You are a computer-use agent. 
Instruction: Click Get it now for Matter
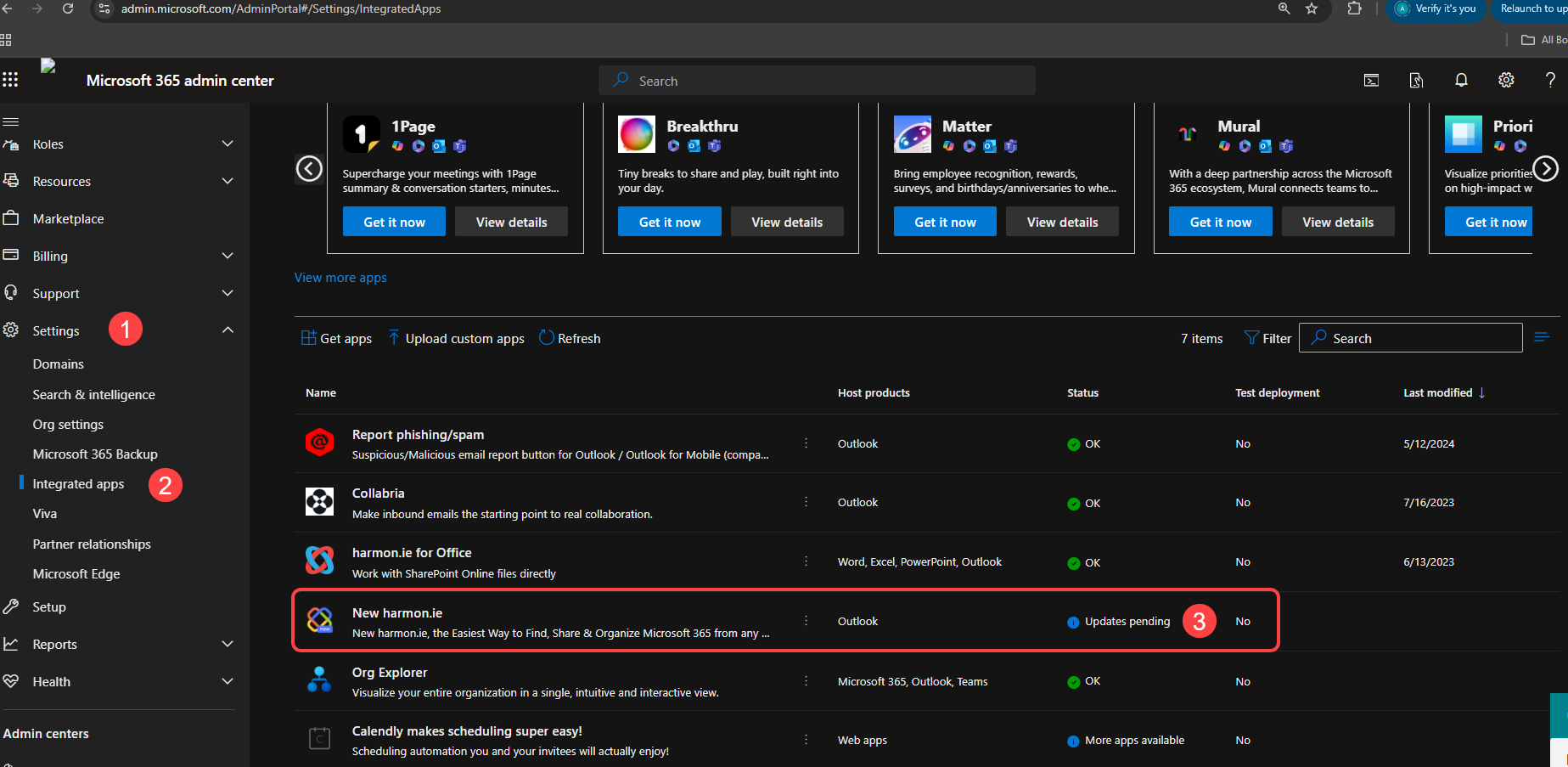coord(945,222)
